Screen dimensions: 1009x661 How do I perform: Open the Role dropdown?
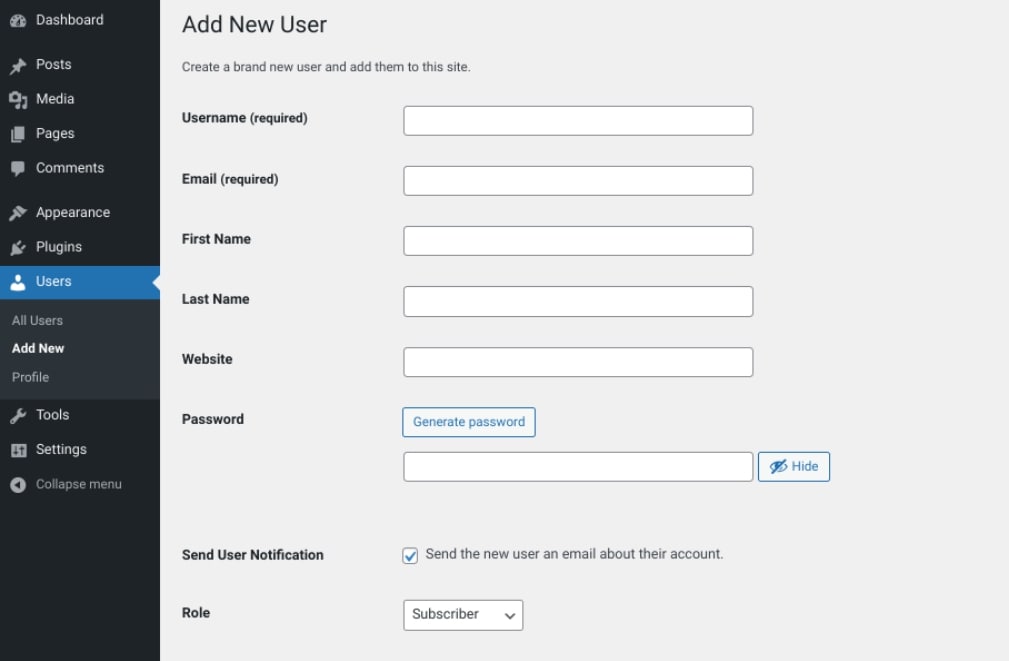pos(462,615)
